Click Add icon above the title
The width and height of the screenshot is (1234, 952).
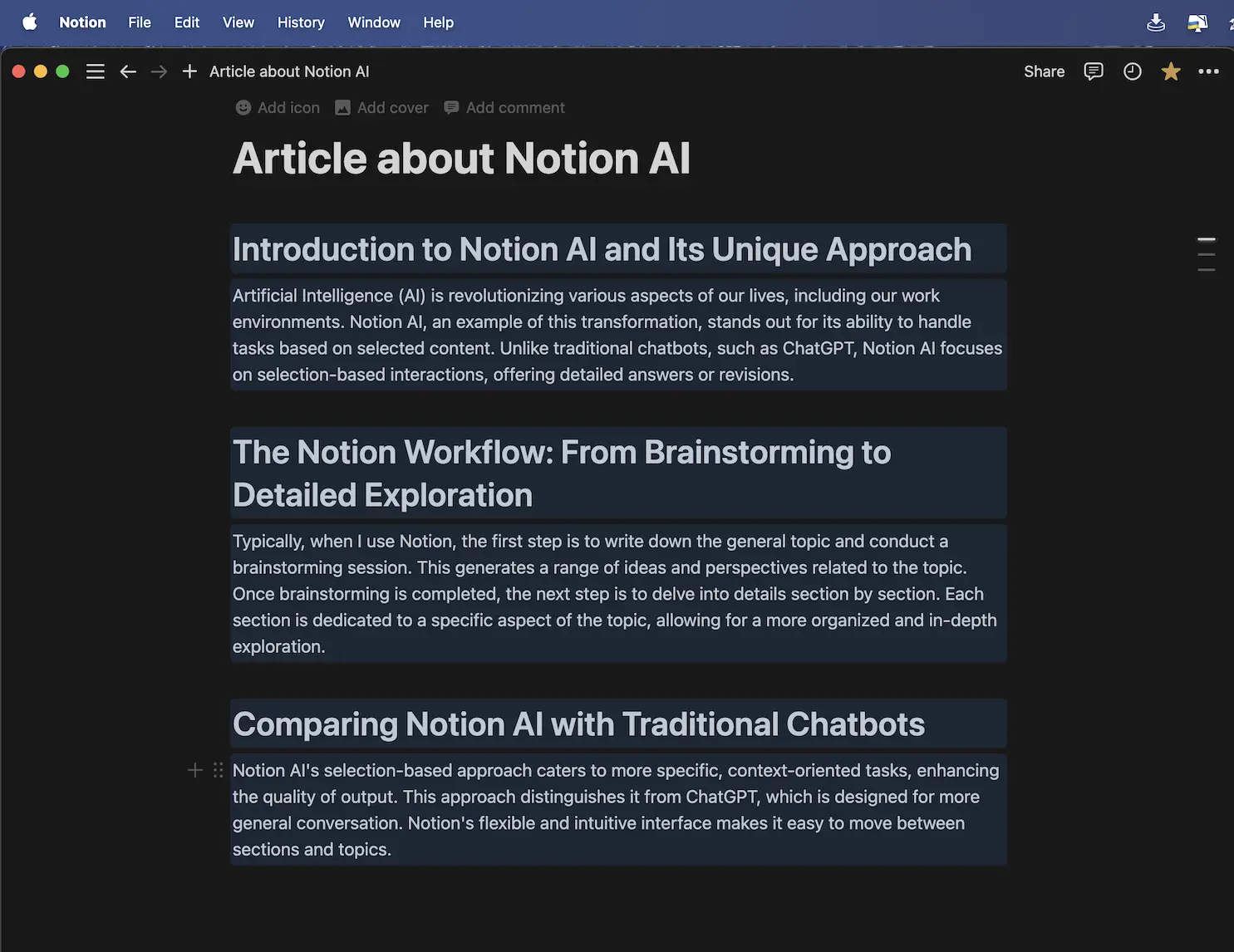(278, 107)
